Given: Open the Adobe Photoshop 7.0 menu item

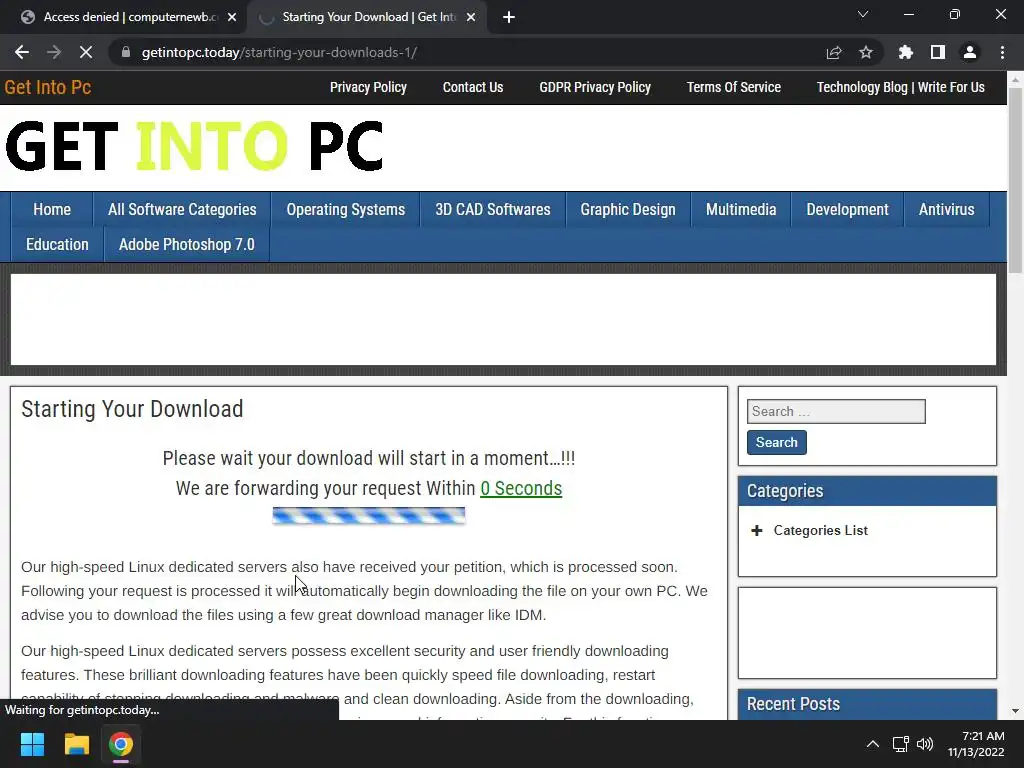Looking at the screenshot, I should pyautogui.click(x=187, y=244).
